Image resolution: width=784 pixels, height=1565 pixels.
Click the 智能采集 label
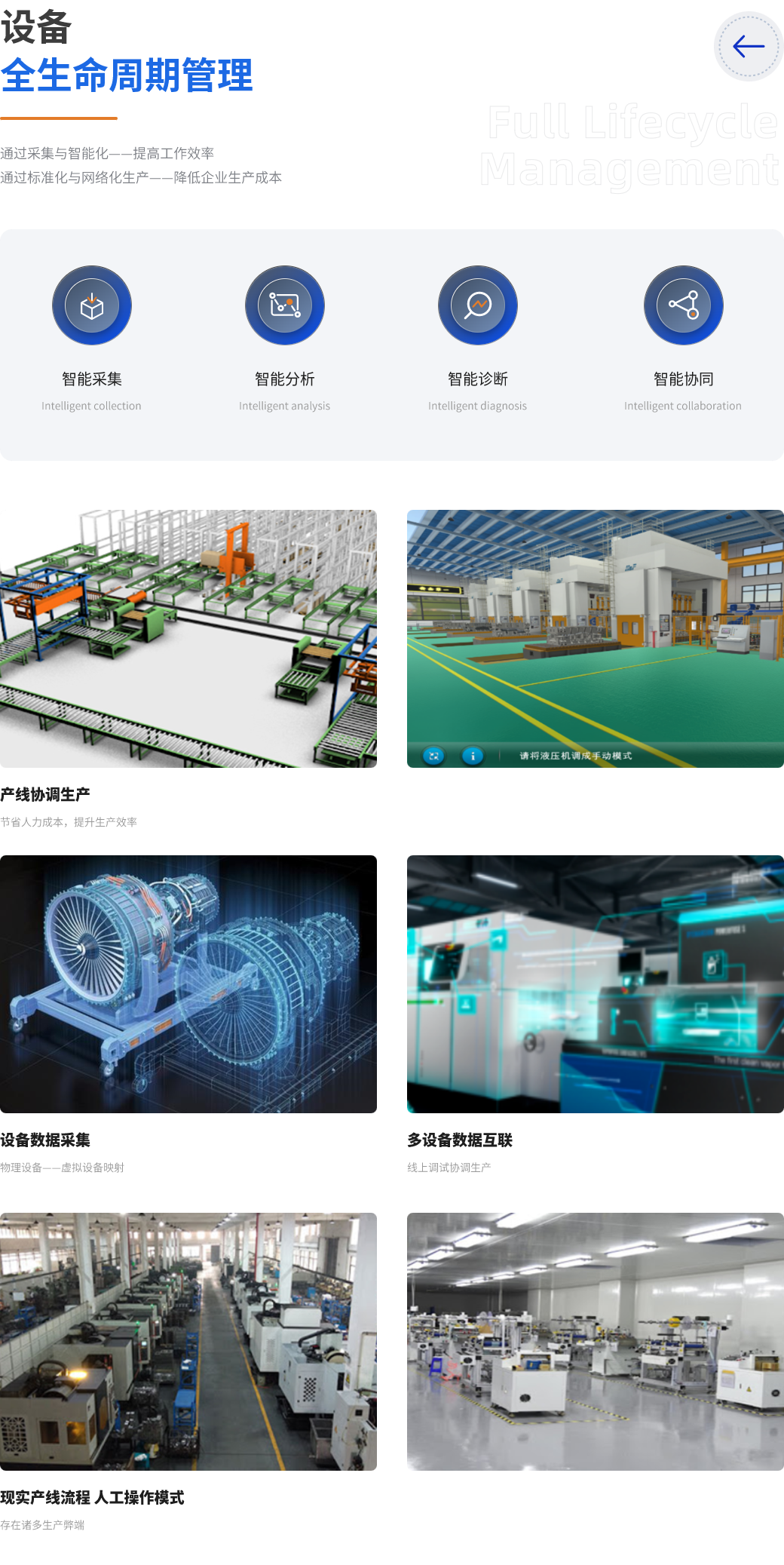coord(92,379)
